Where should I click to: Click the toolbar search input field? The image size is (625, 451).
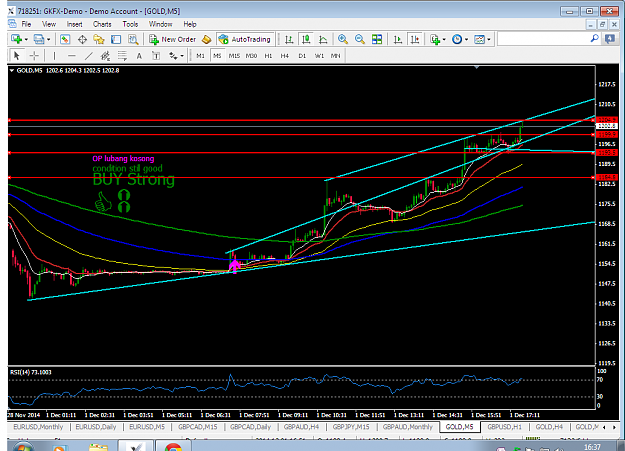tap(543, 39)
